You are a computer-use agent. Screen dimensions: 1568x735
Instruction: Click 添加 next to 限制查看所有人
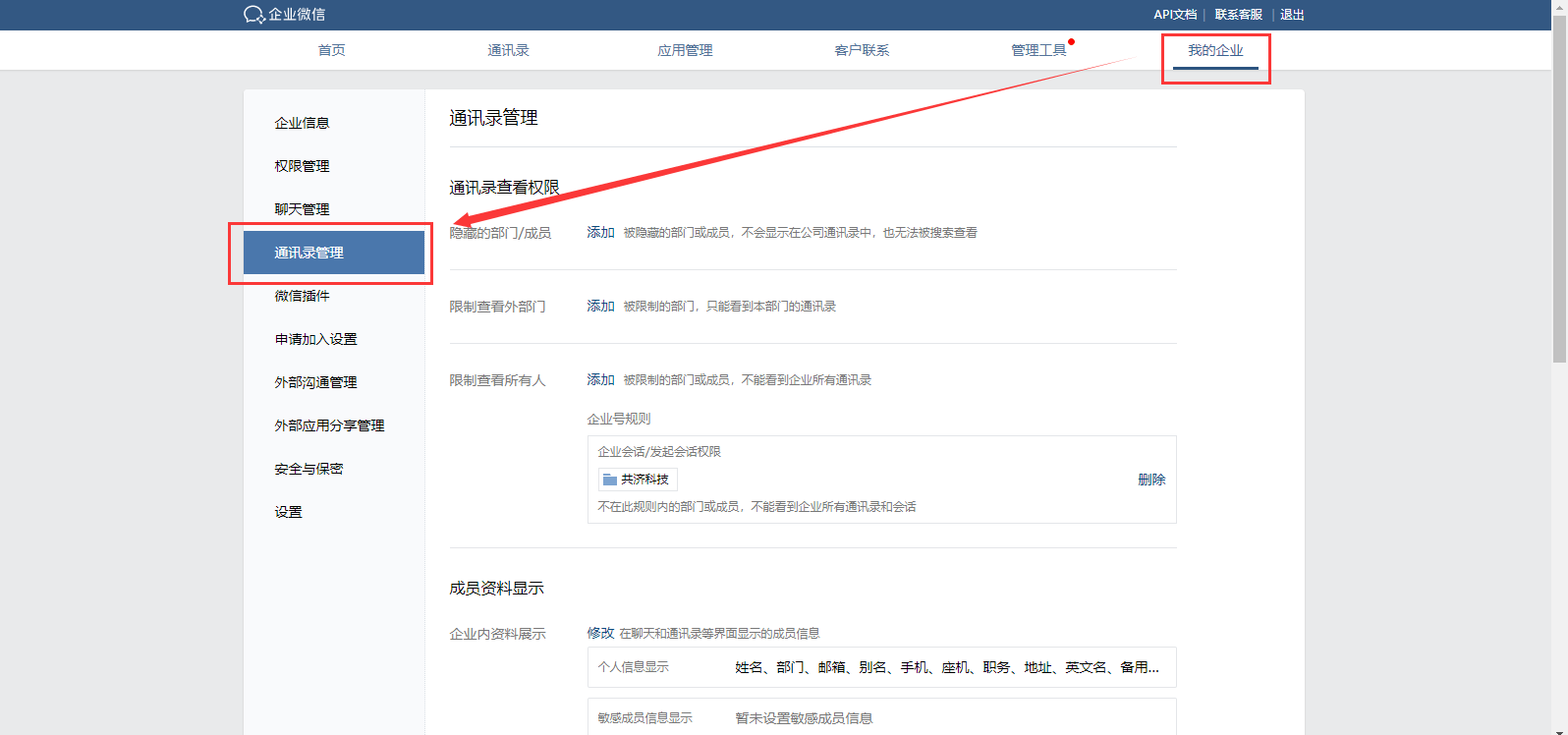(600, 380)
